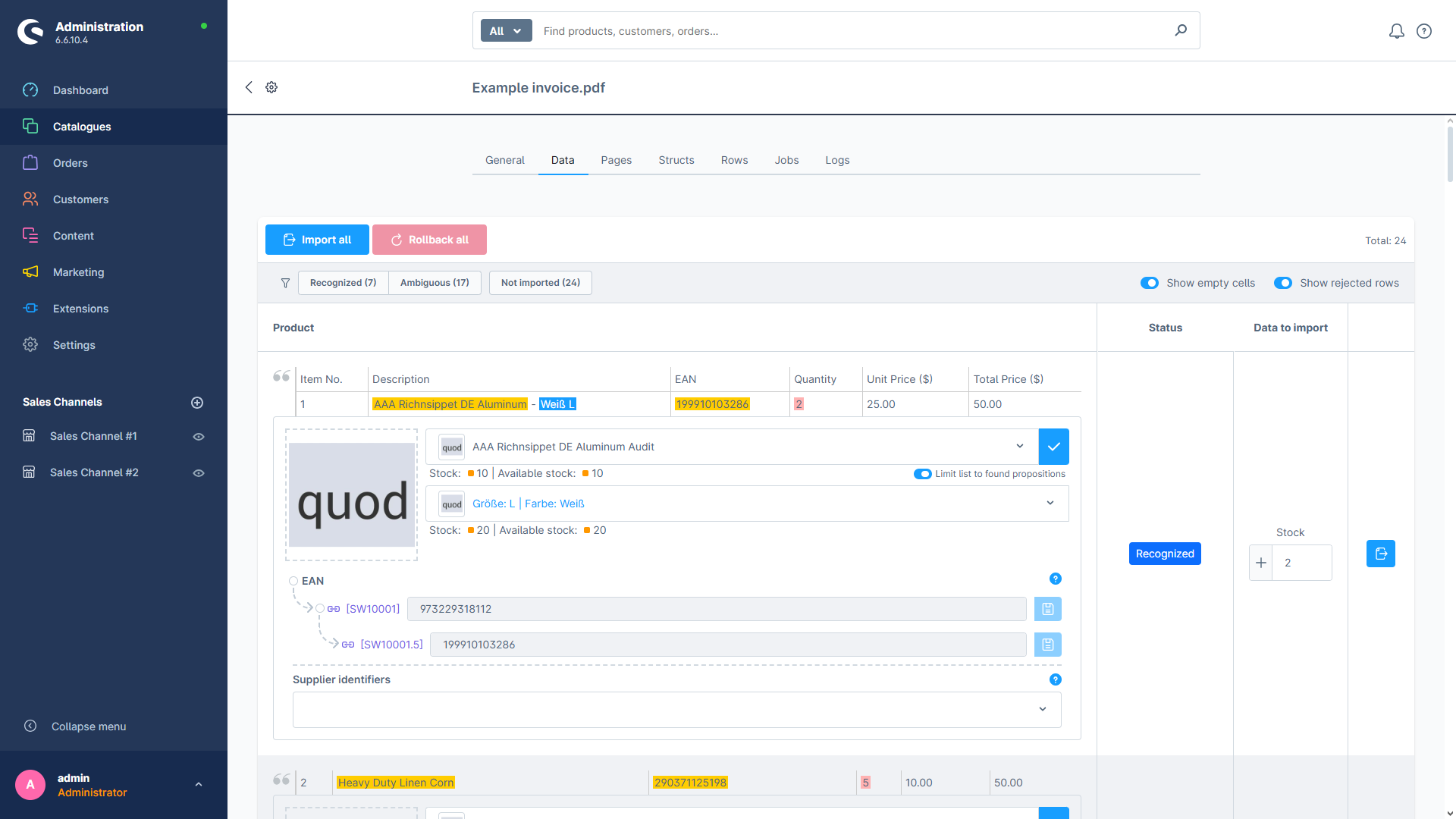Toggle visibility eye for Sales Channel #2
Viewport: 1456px width, 819px height.
click(199, 473)
